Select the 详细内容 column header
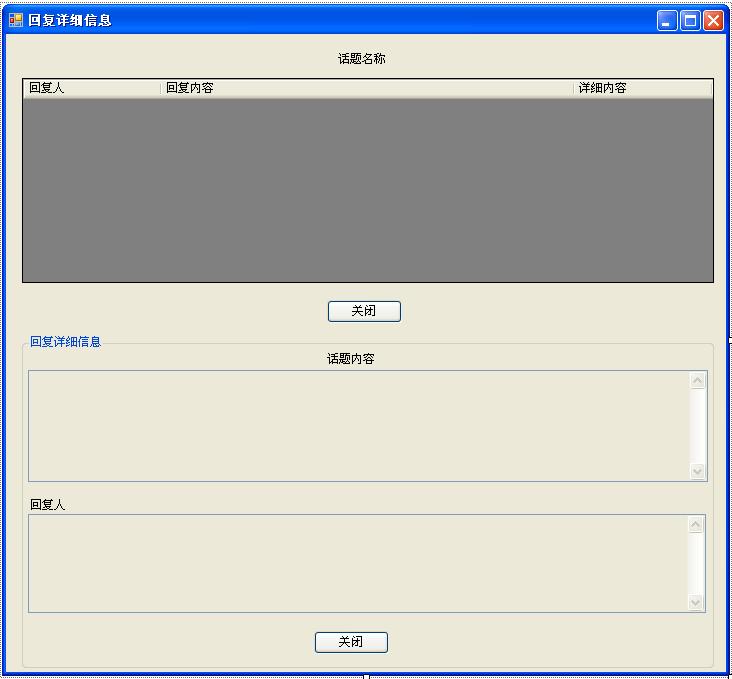 642,88
